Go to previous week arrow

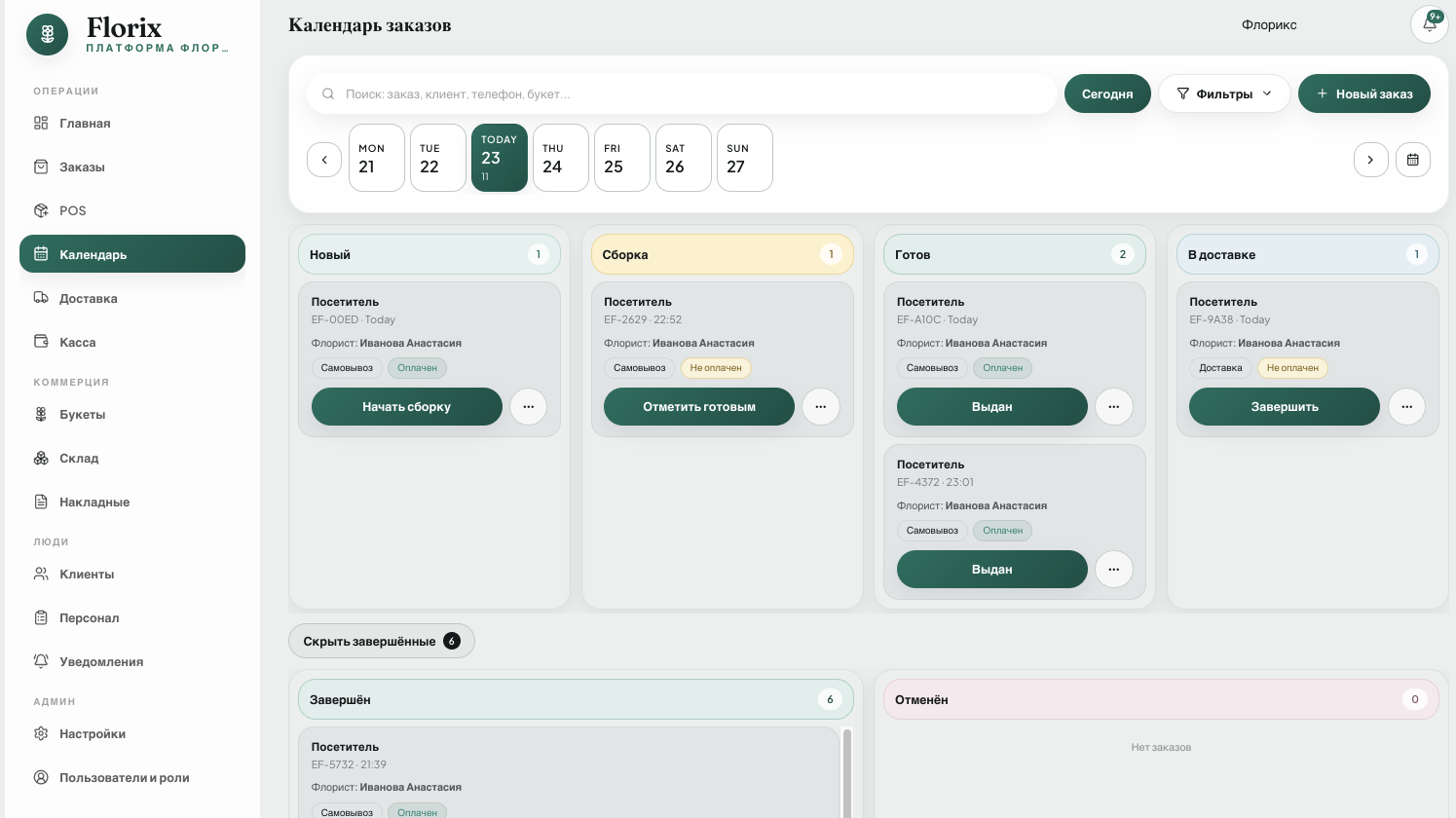(x=324, y=160)
